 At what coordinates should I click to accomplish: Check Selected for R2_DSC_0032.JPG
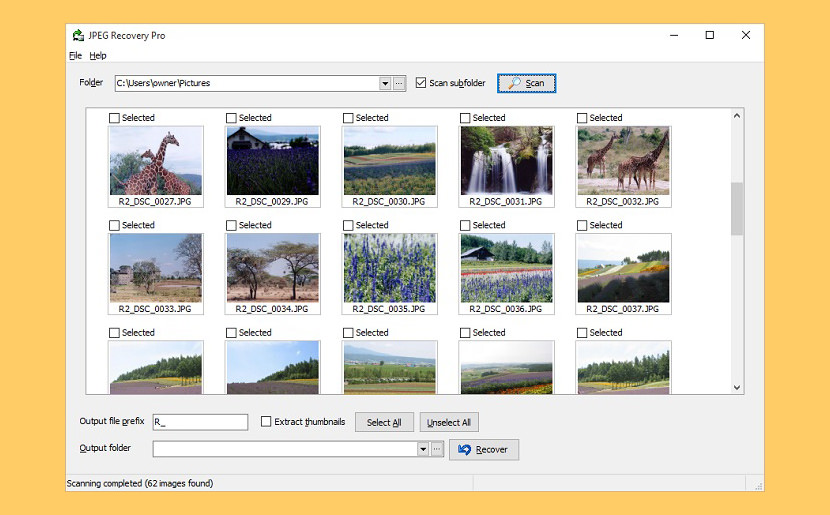[582, 118]
